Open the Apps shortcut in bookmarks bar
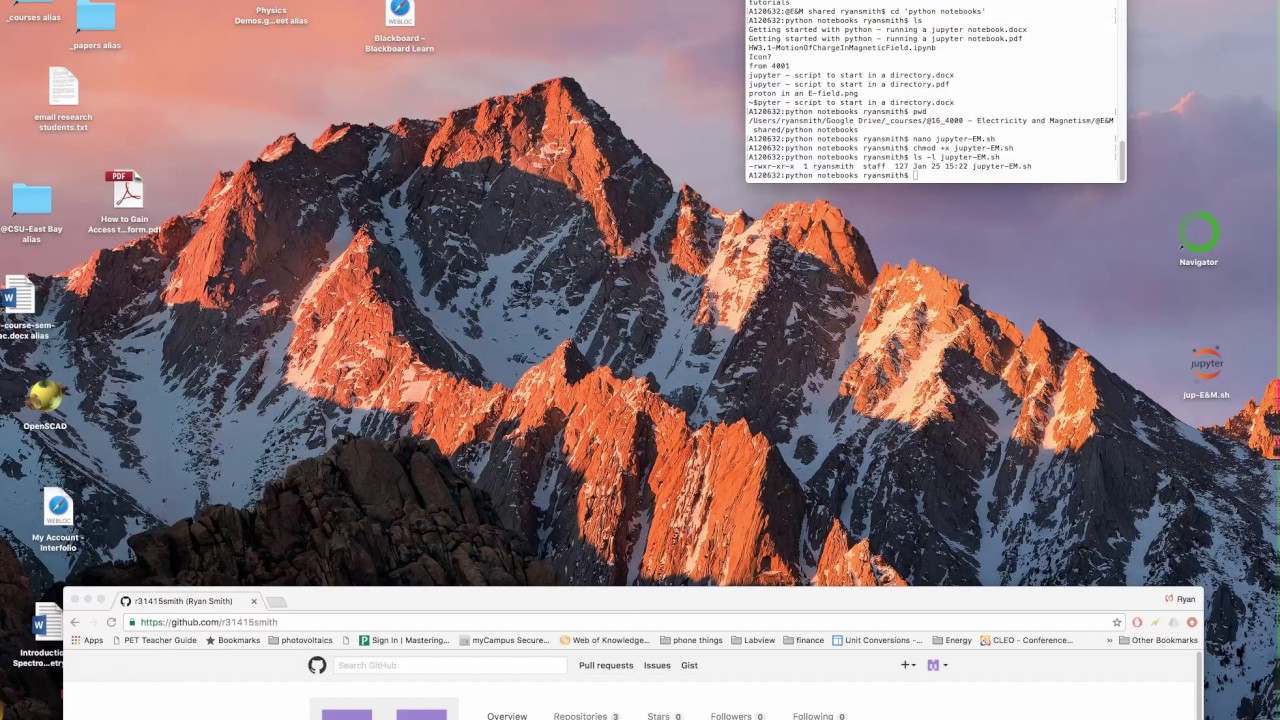 pos(87,640)
